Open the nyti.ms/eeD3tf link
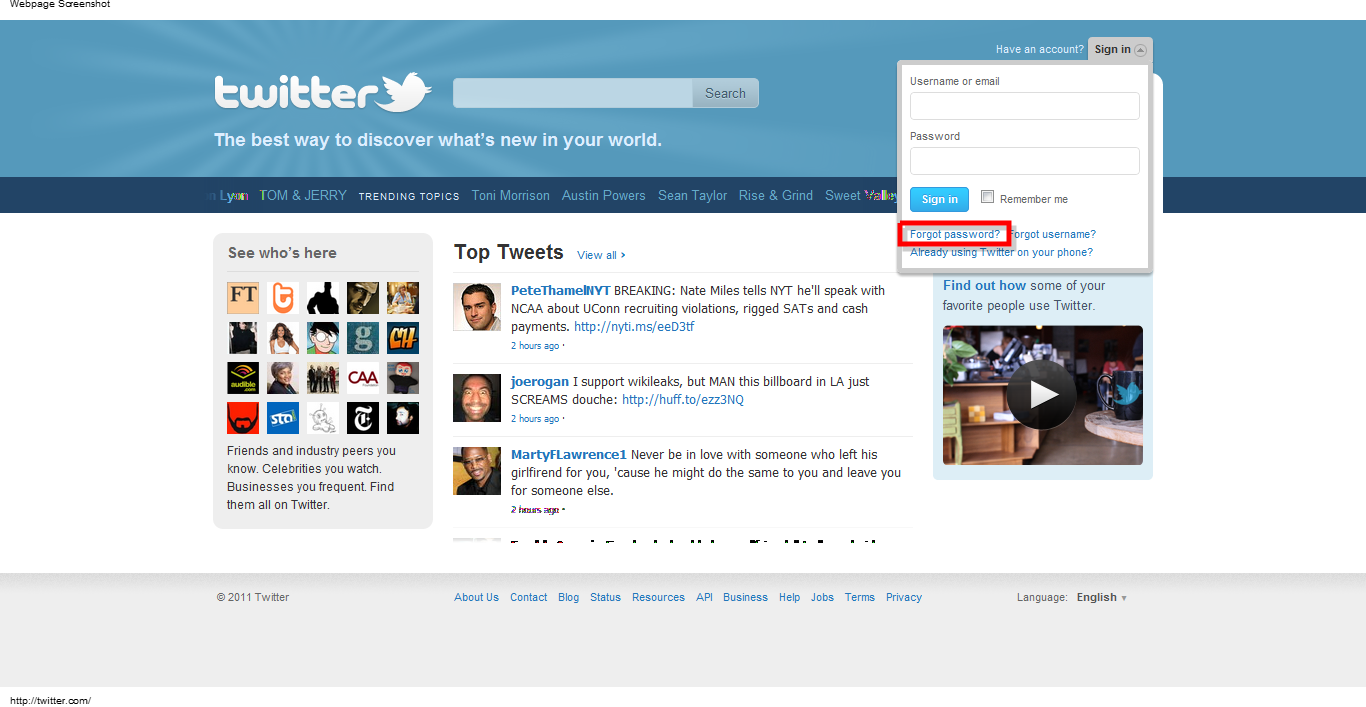Viewport: 1366px width, 707px height. coord(634,327)
